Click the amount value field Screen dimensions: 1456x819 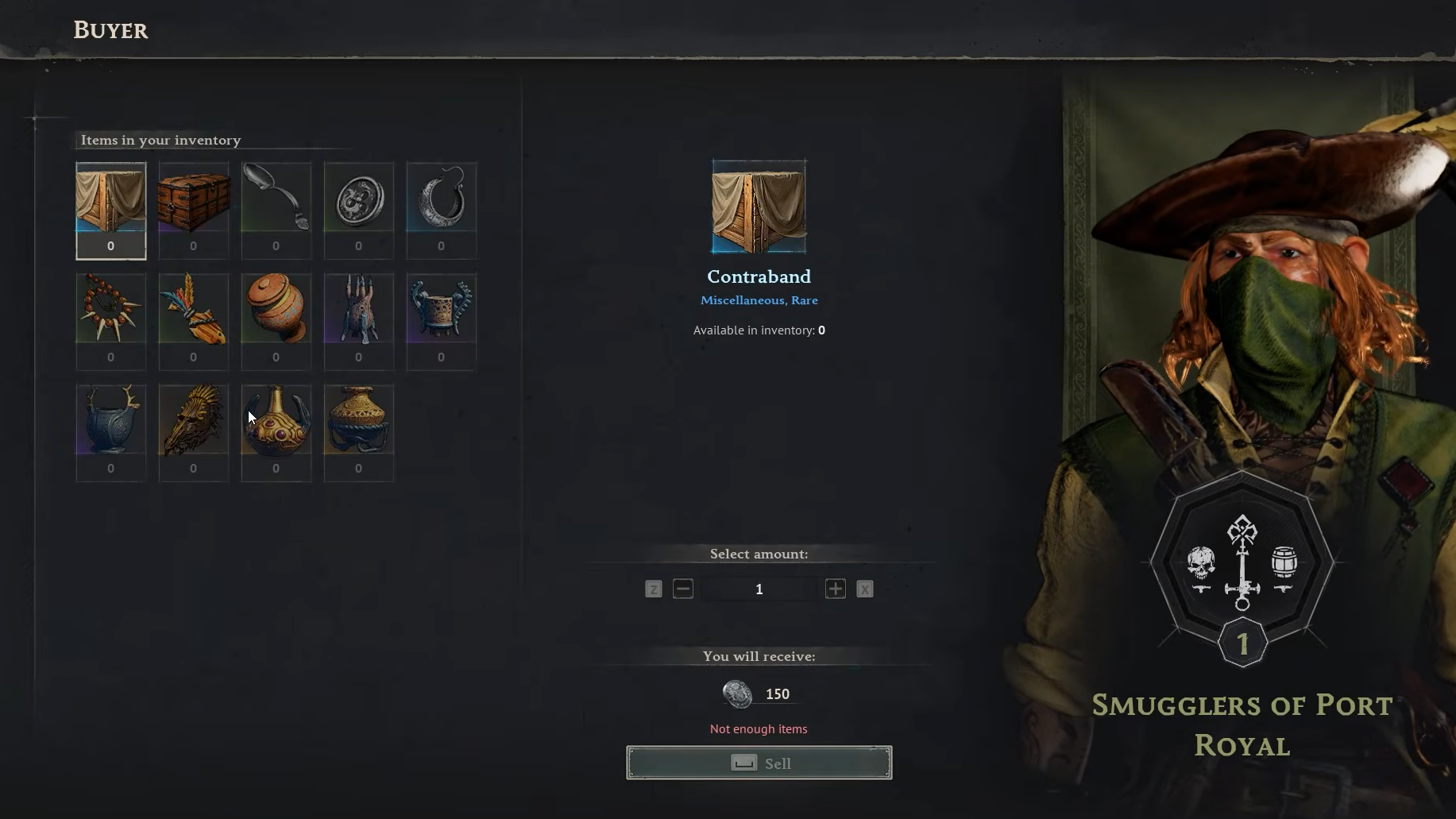pos(759,589)
